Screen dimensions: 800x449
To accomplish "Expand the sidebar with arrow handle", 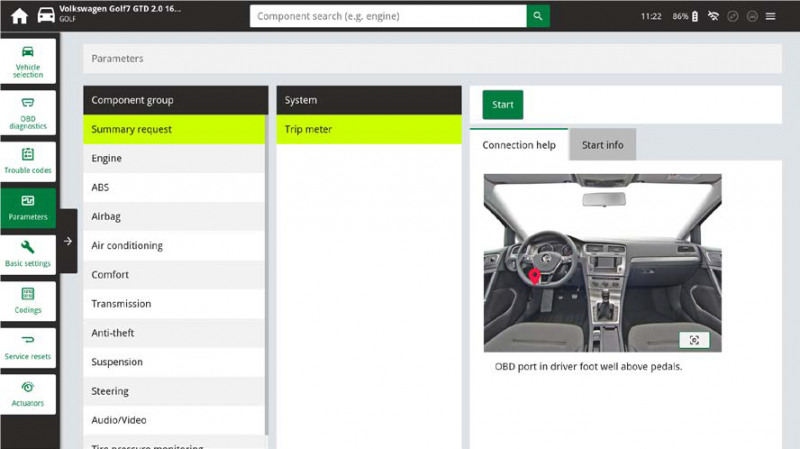I will [67, 241].
